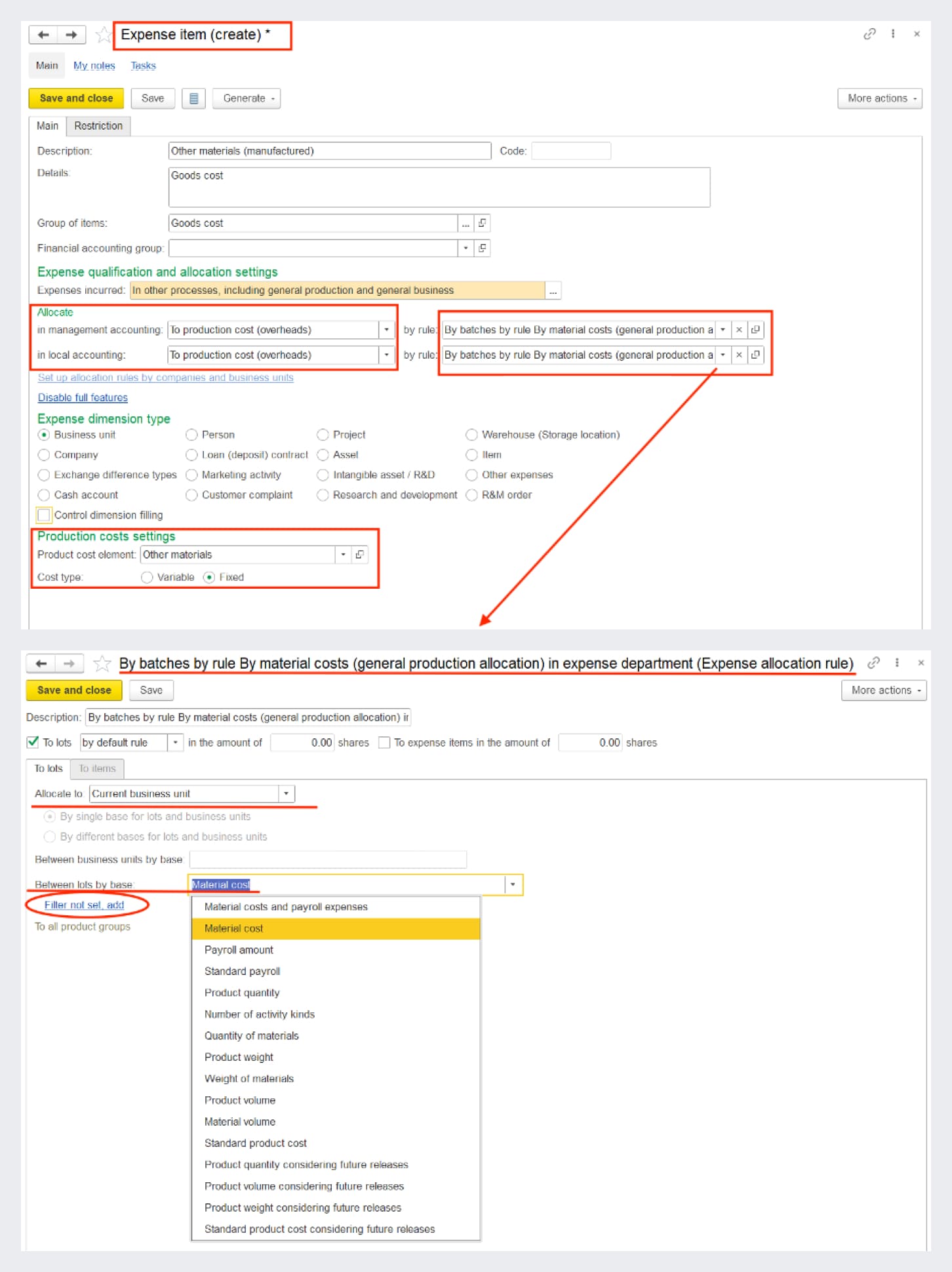Select the Variable cost type radio button

coord(148,577)
